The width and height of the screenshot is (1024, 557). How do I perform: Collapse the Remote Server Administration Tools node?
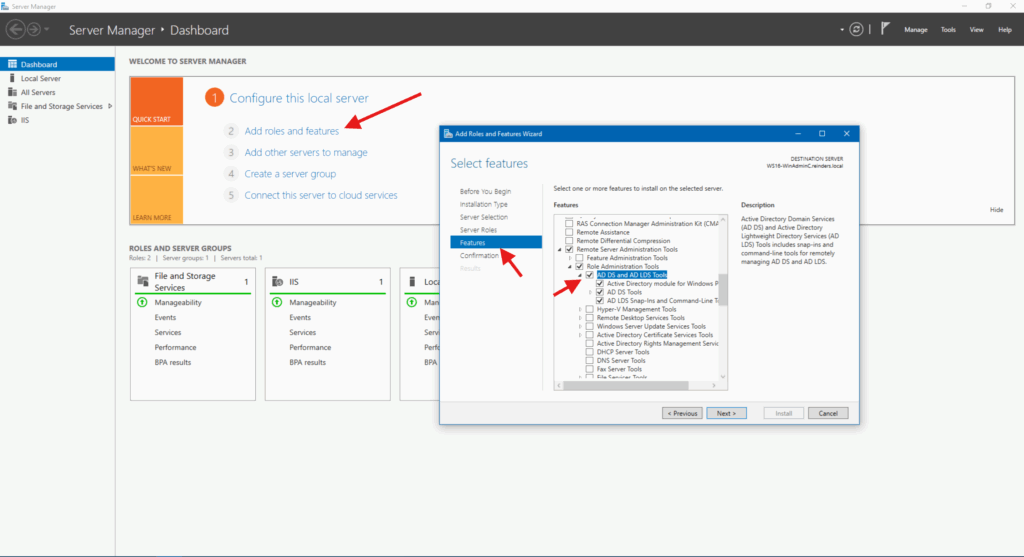coord(559,249)
